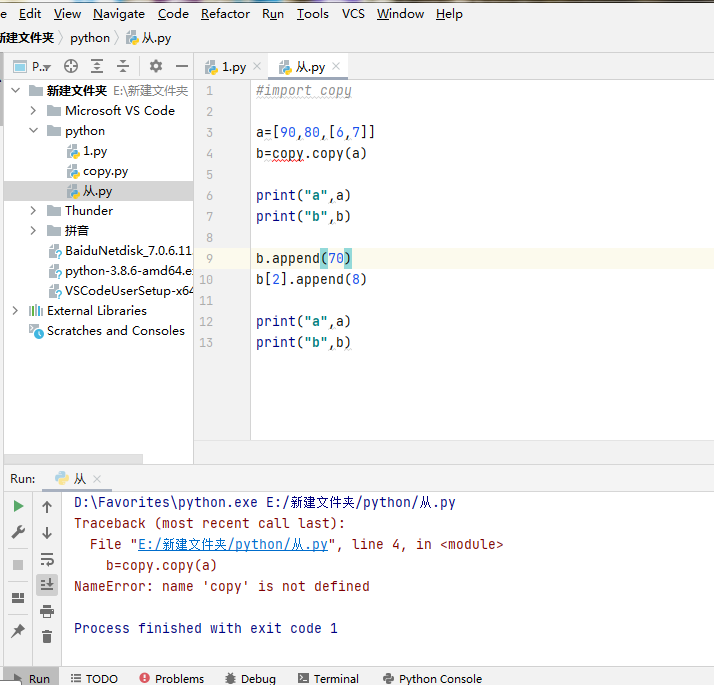
Task: Click gutter line number 9
Action: point(209,259)
